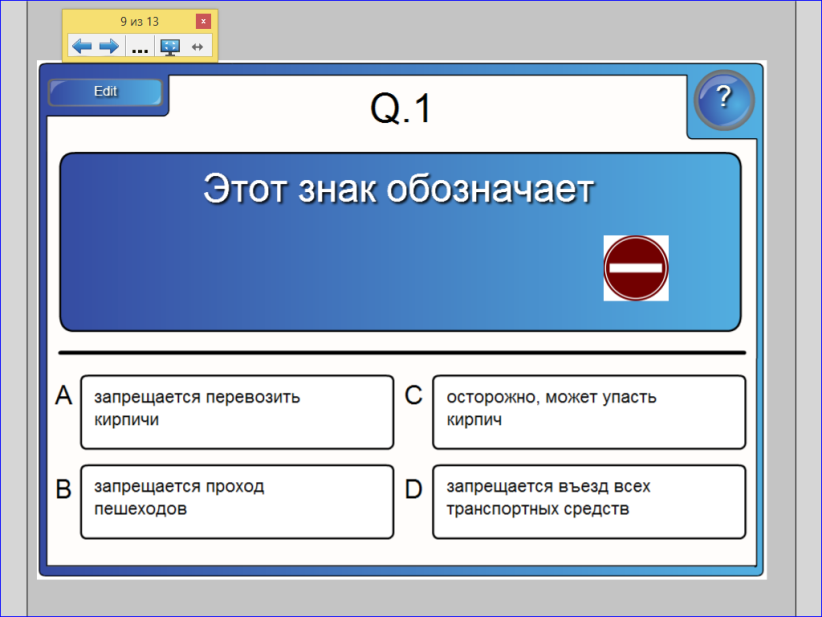This screenshot has width=822, height=617.
Task: Switch to full screen monitor view
Action: point(170,47)
